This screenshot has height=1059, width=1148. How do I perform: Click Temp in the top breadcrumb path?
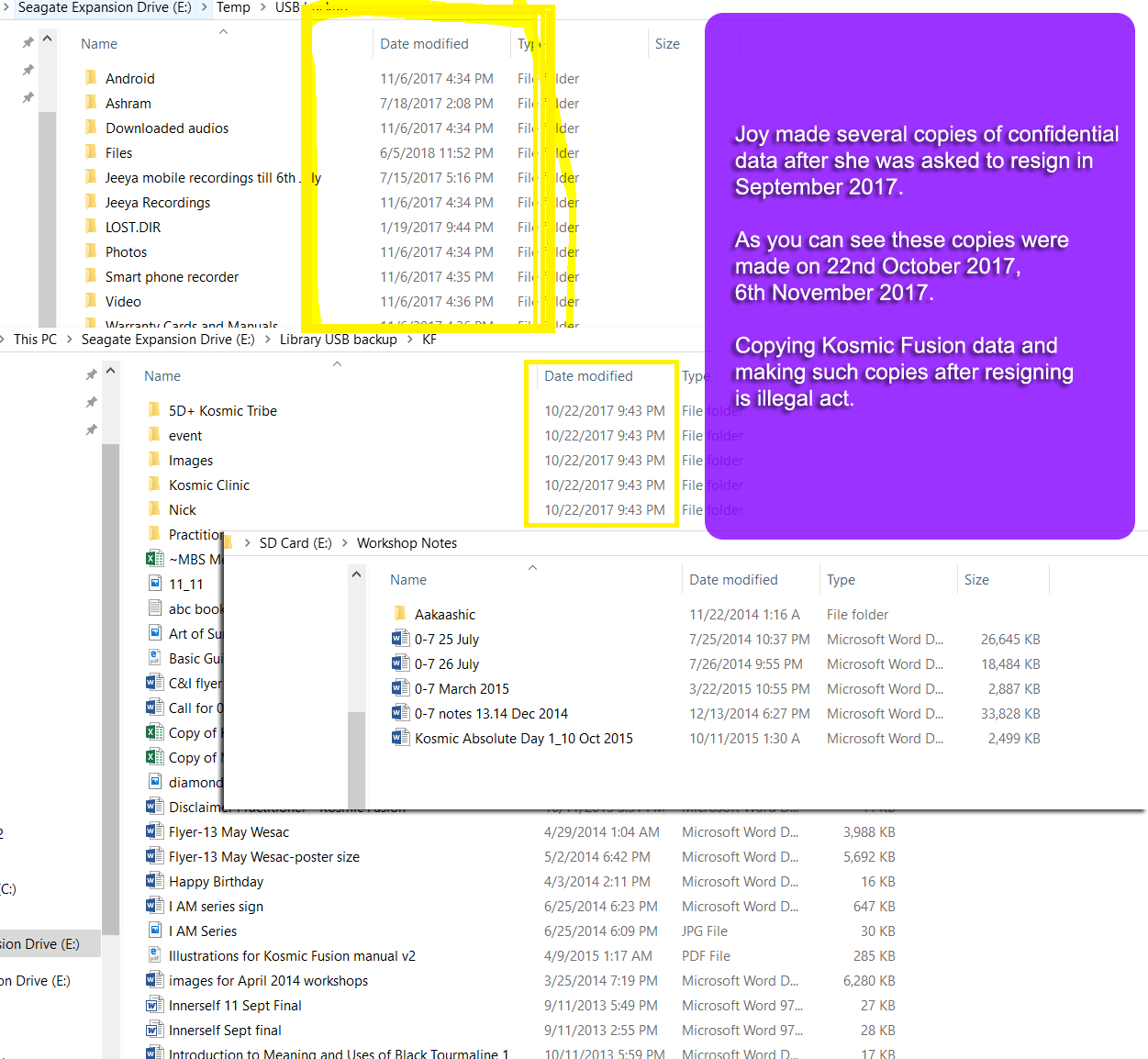click(x=233, y=7)
